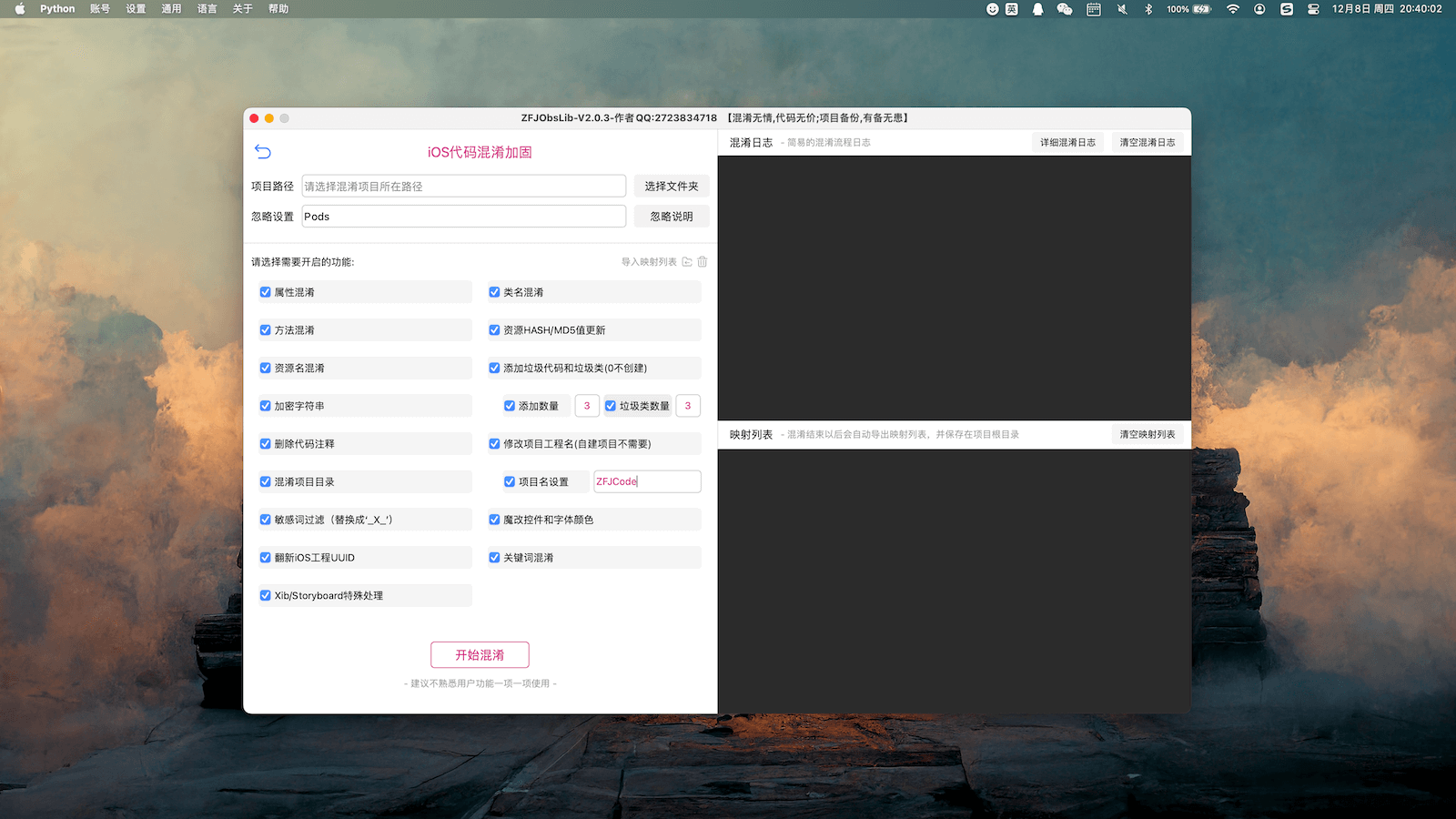Toggle Xib/Storyboard特殊处理 checkbox

click(266, 596)
